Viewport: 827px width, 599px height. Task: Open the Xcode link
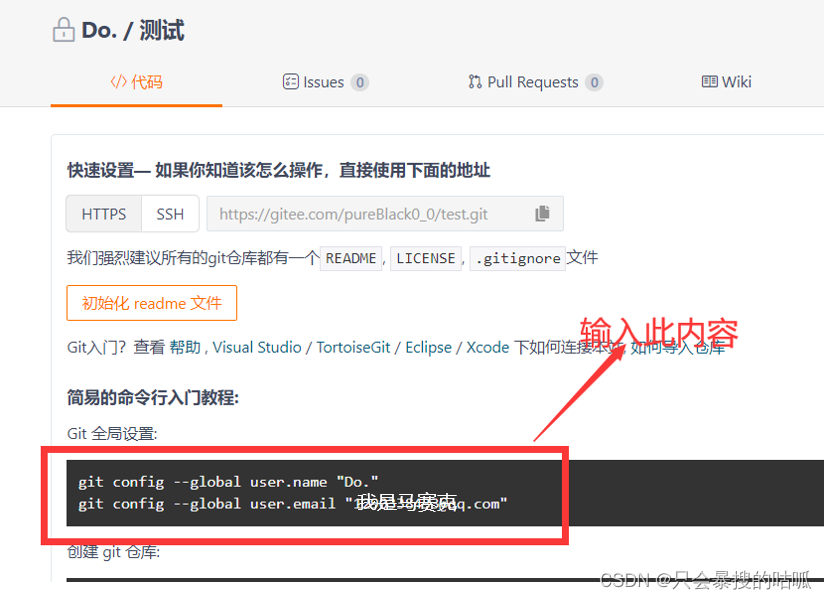[x=488, y=347]
